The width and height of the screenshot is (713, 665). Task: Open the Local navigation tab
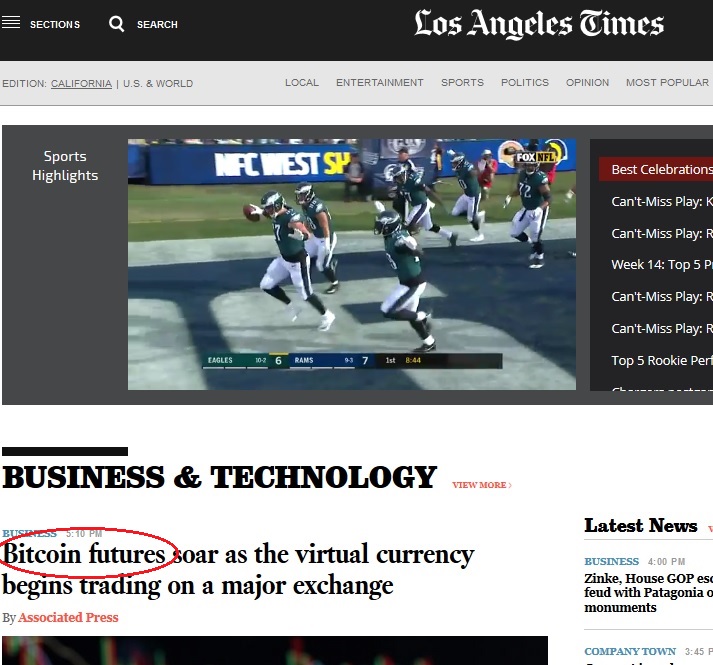[x=301, y=83]
